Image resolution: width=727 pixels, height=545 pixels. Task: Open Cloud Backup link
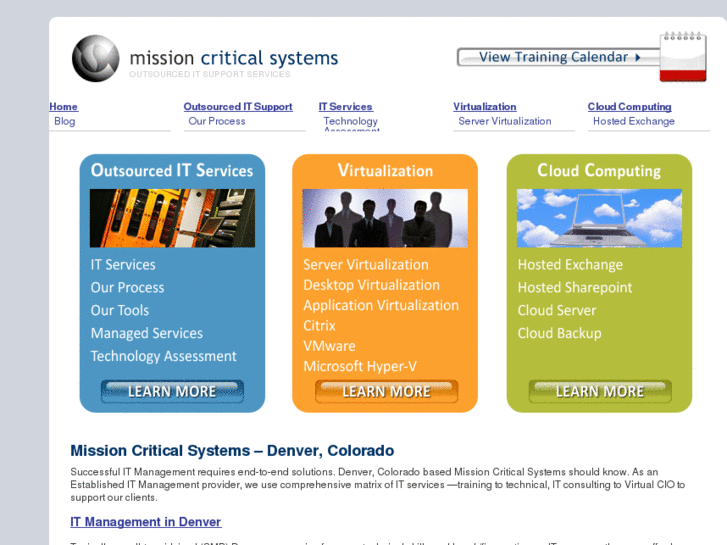pyautogui.click(x=559, y=333)
